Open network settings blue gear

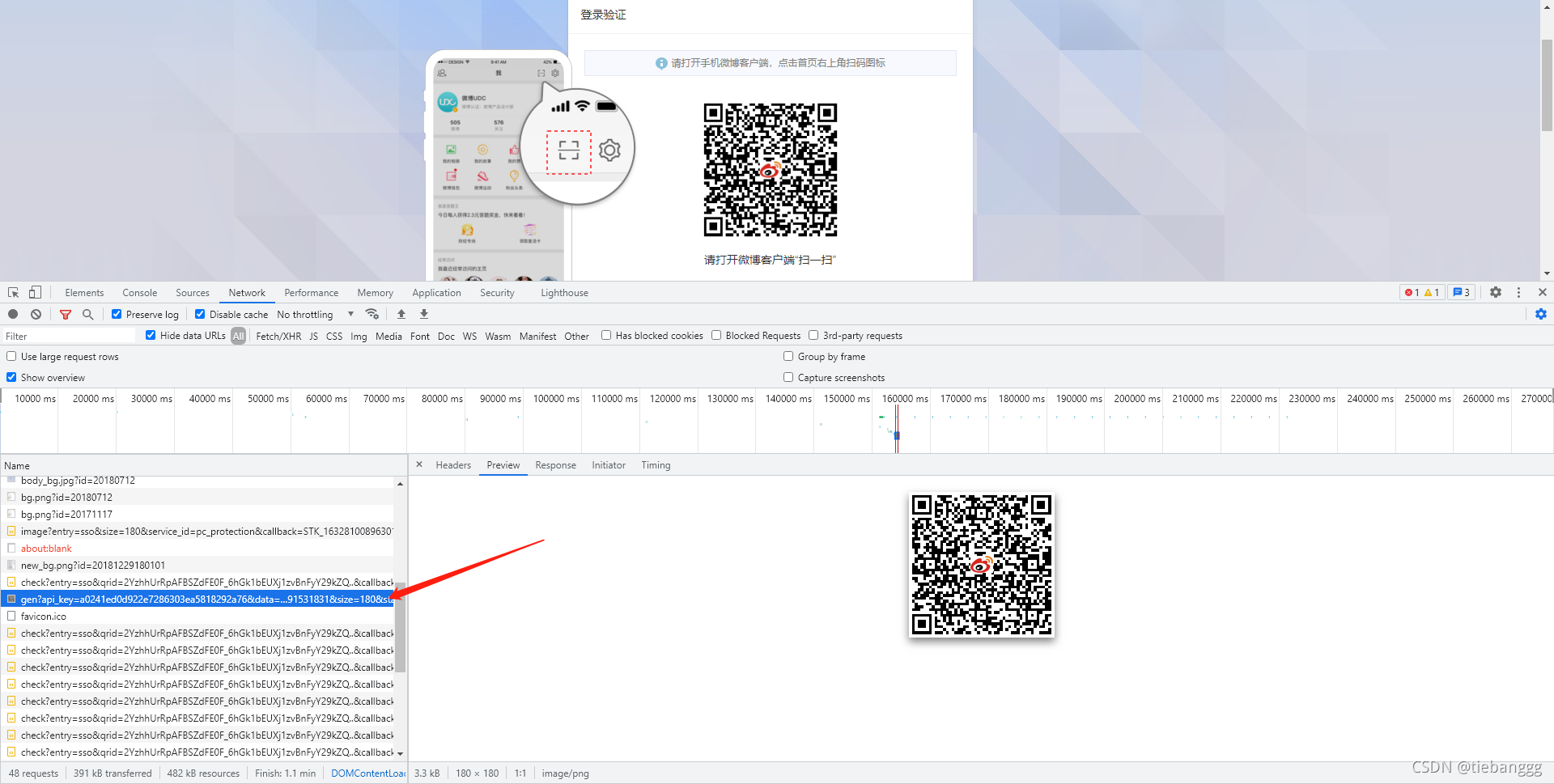(x=1541, y=314)
